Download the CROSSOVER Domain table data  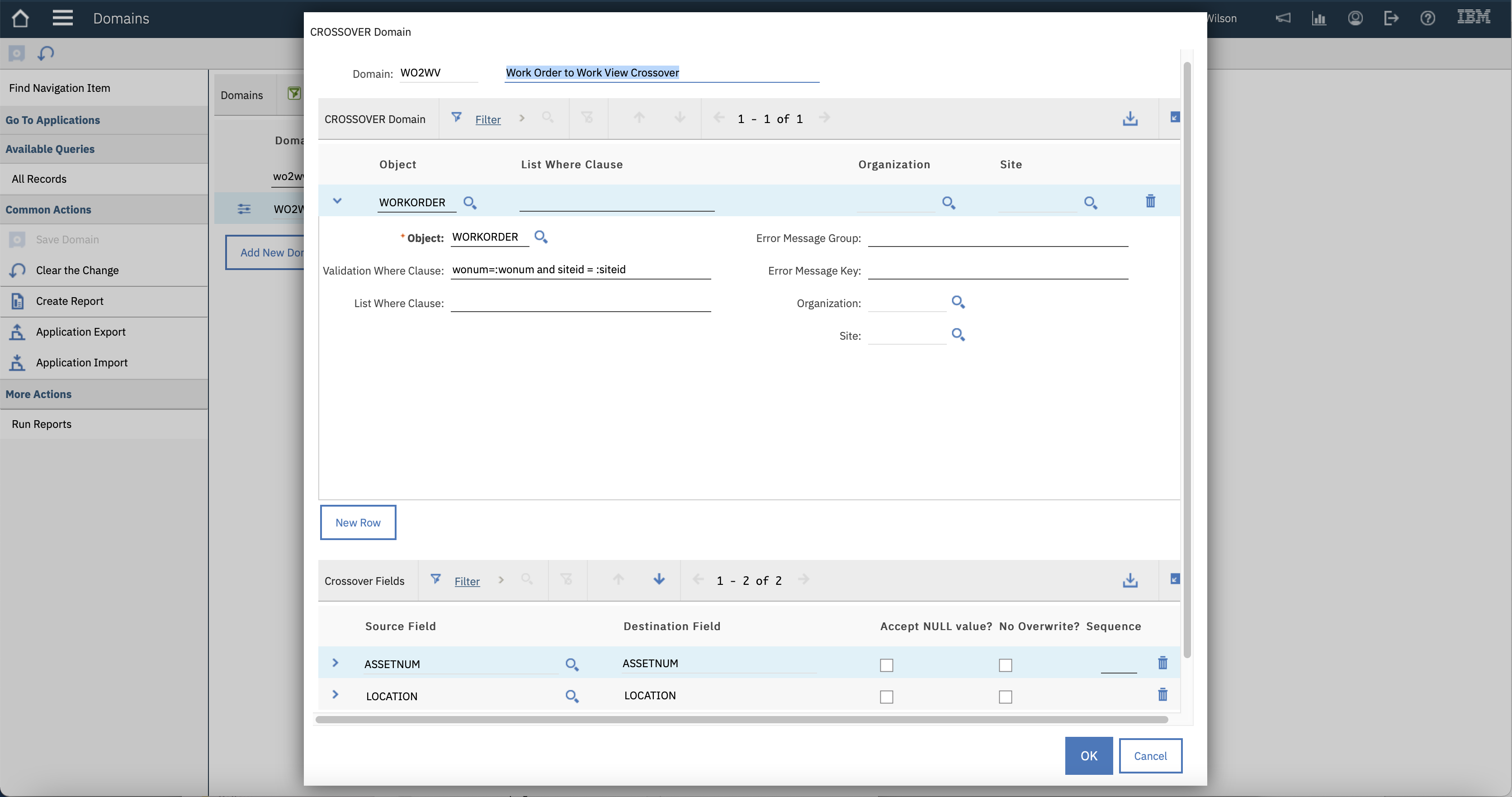click(1130, 119)
